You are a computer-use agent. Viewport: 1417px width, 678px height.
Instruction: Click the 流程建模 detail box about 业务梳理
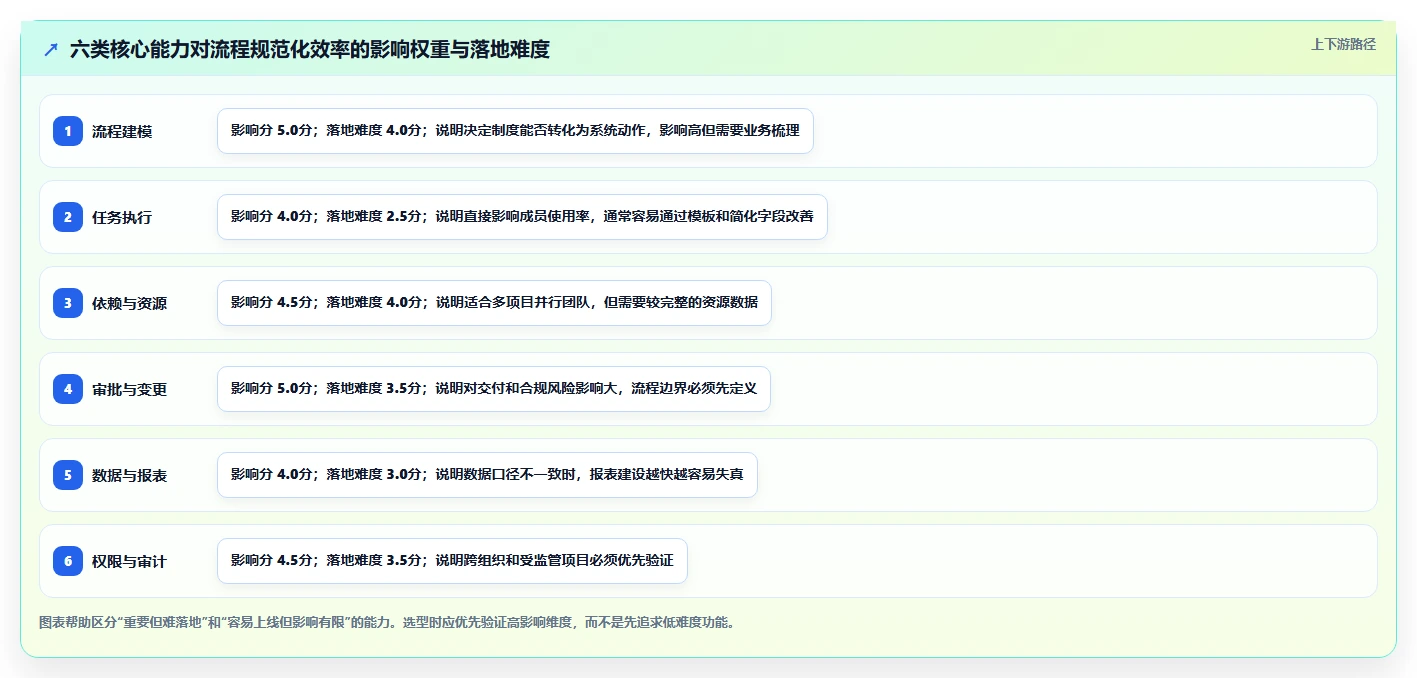coord(515,131)
